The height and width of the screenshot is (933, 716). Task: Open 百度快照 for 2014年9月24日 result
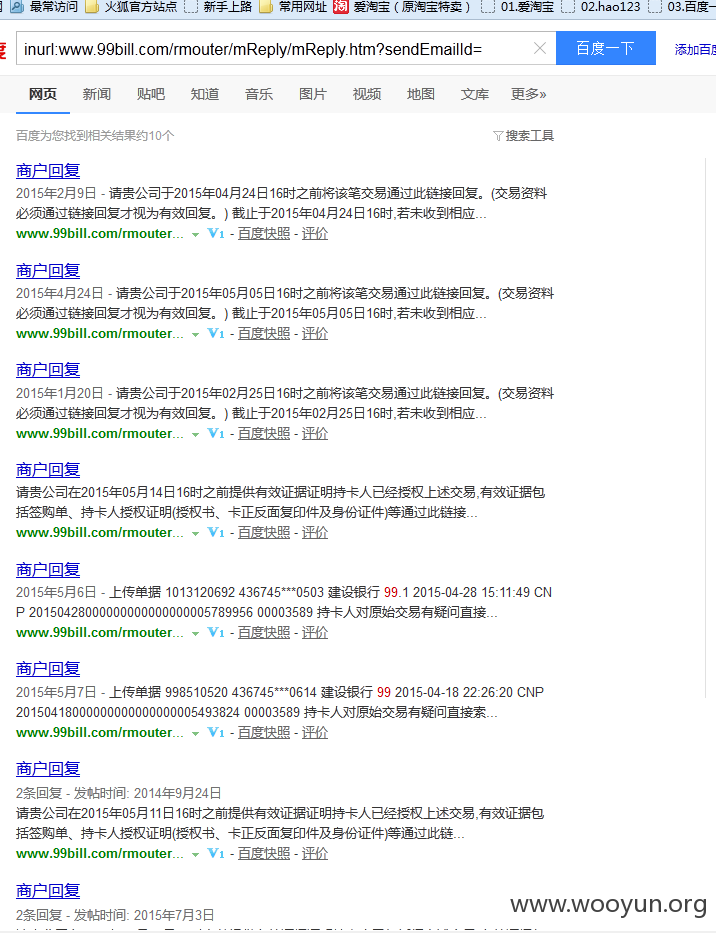[x=264, y=853]
